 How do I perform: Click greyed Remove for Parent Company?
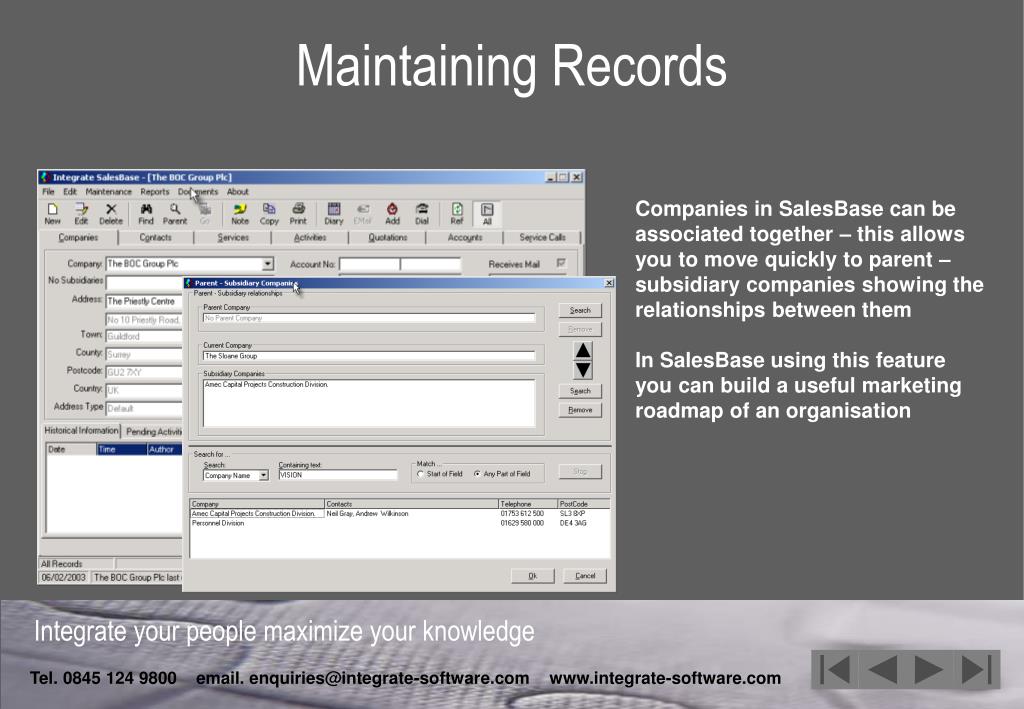580,330
